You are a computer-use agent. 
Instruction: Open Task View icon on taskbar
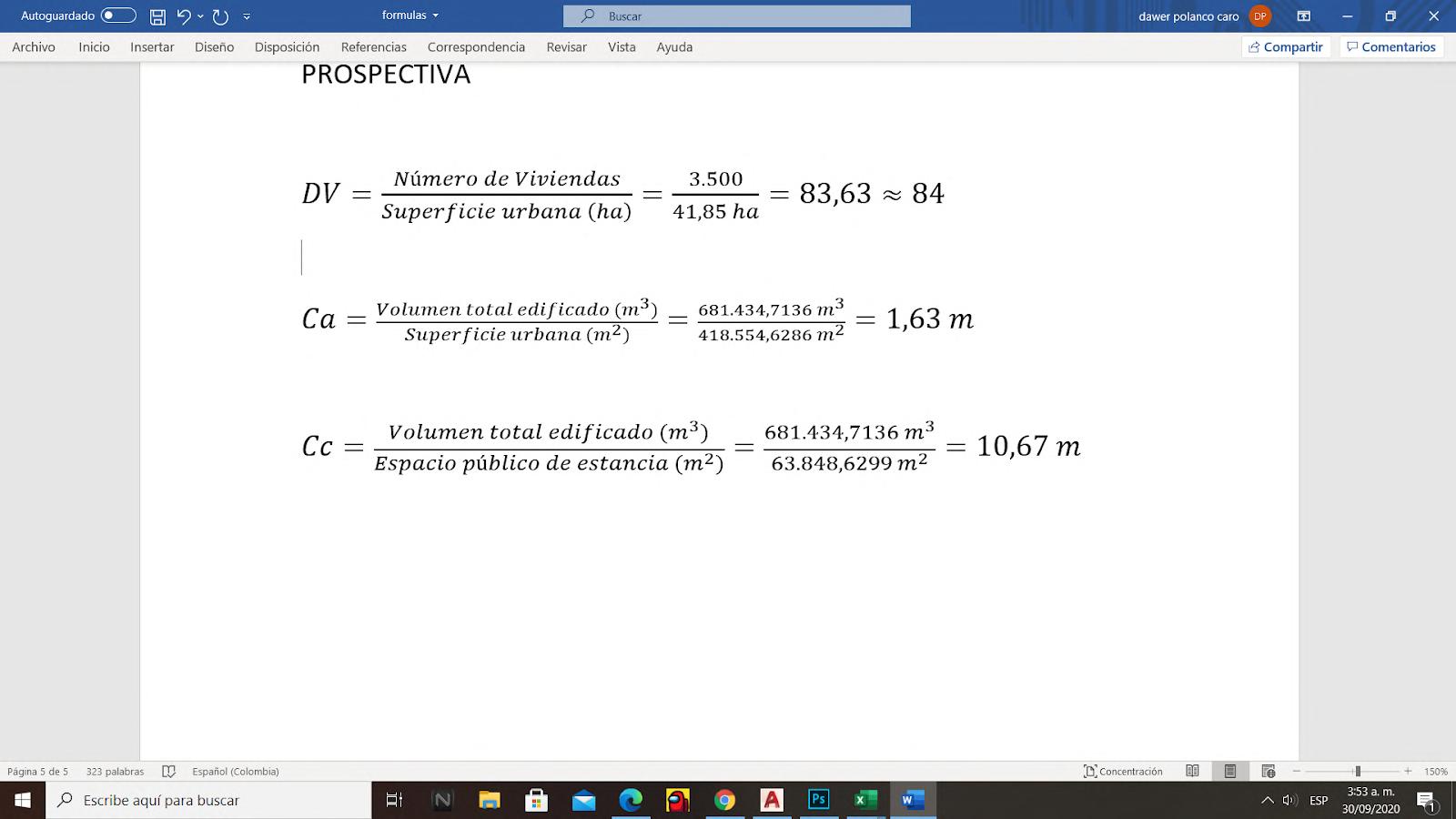click(394, 800)
